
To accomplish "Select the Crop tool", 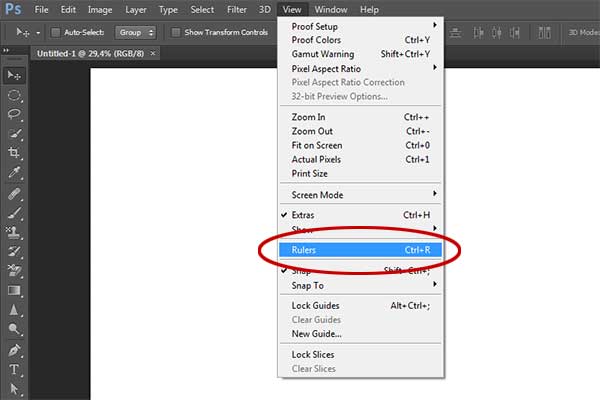I will (14, 153).
